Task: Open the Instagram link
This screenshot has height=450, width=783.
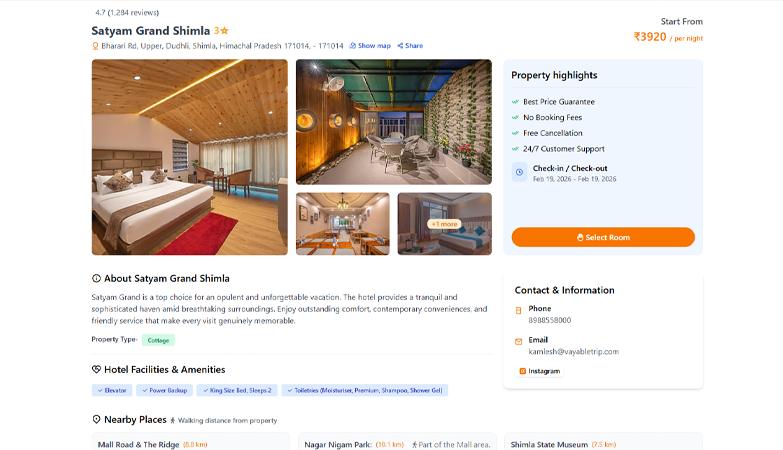Action: (x=540, y=371)
